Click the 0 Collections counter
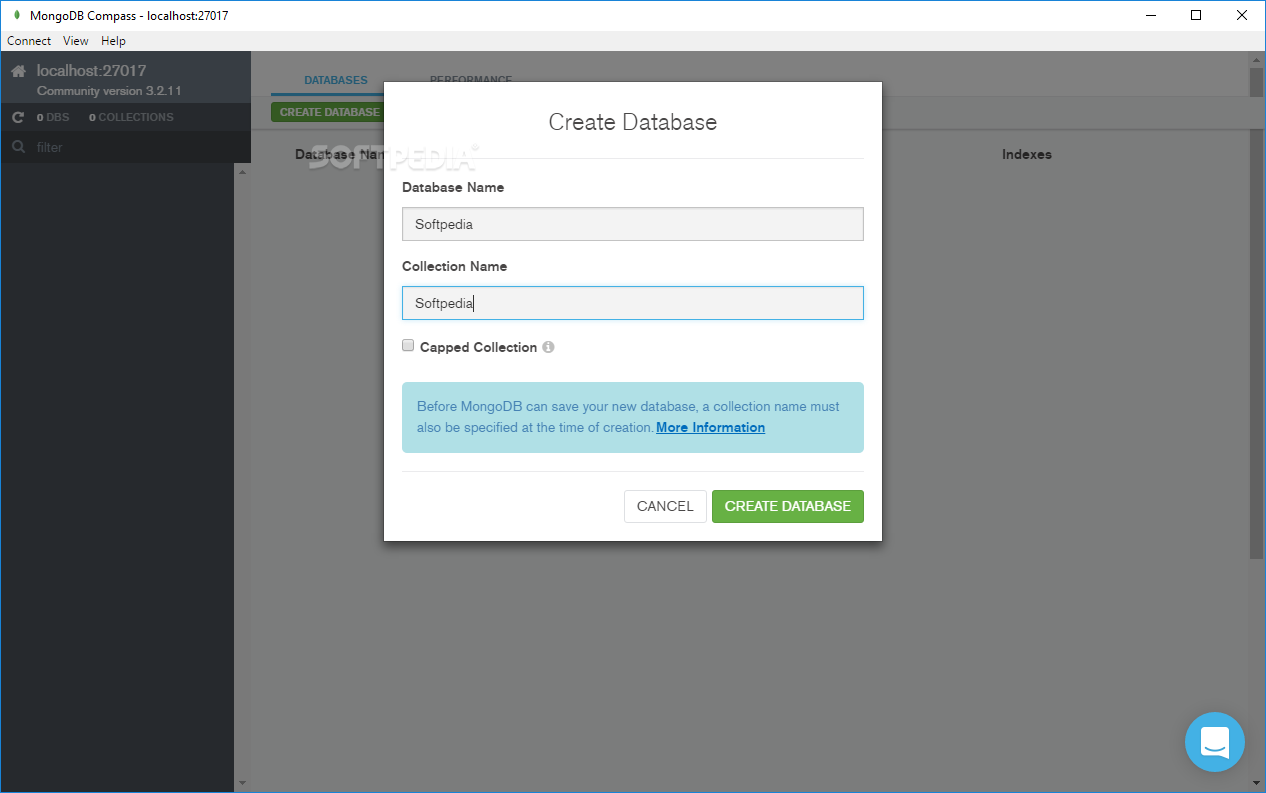Viewport: 1266px width, 793px height. coord(131,117)
